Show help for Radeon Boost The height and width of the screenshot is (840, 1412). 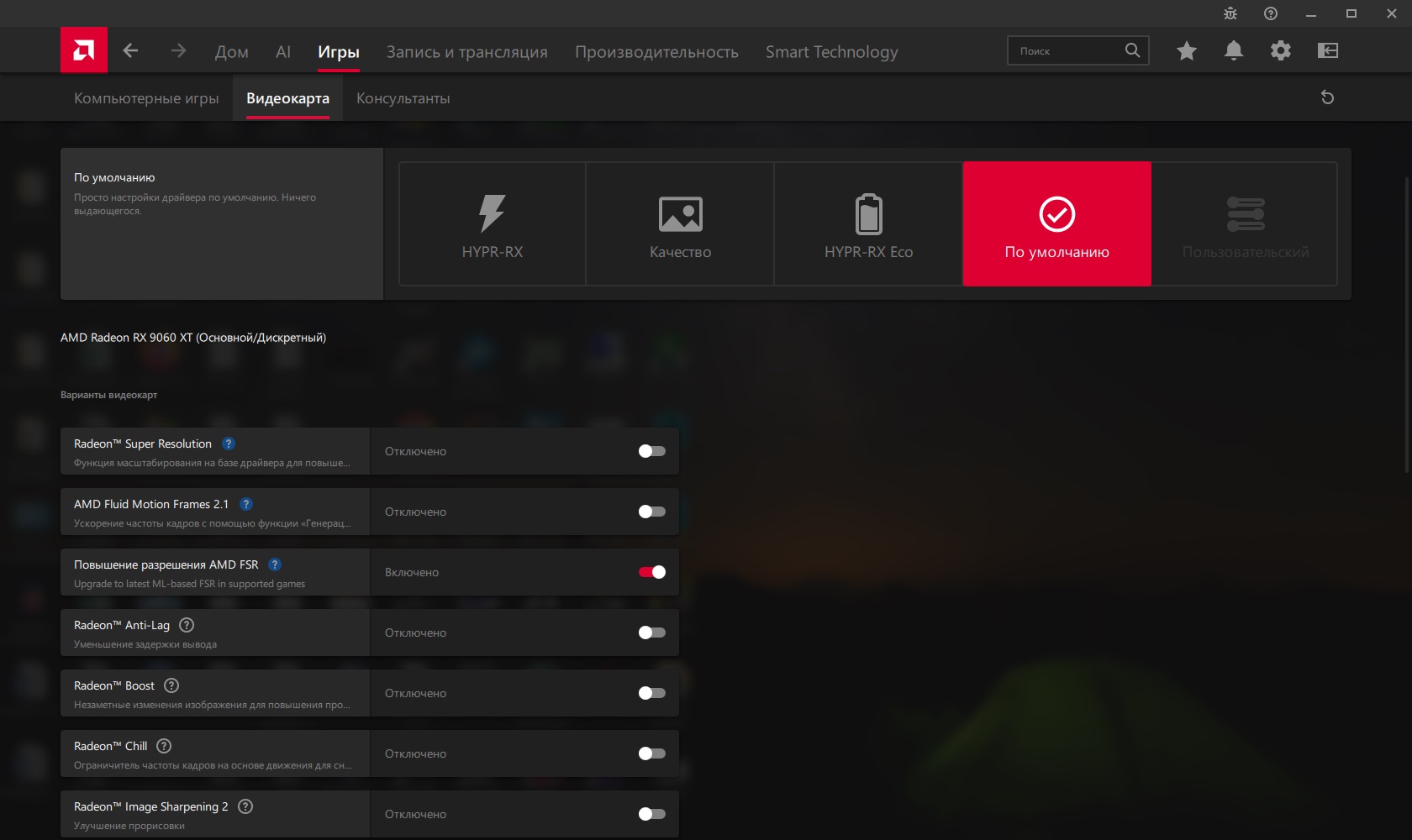[171, 685]
